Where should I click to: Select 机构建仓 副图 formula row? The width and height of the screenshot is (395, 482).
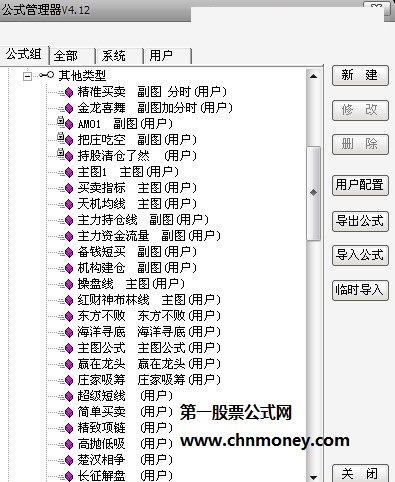[137, 268]
